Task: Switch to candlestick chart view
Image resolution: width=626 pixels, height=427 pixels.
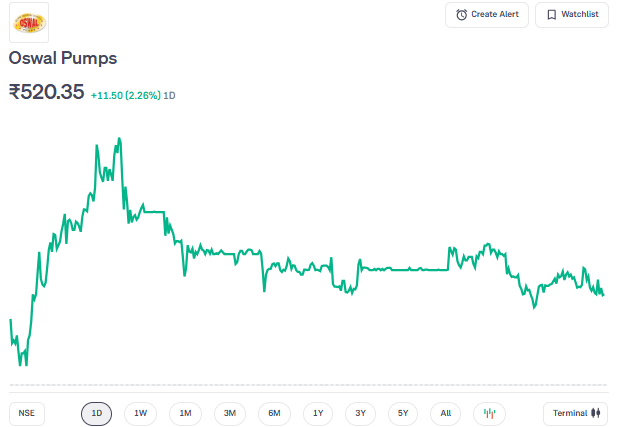Action: coord(489,413)
